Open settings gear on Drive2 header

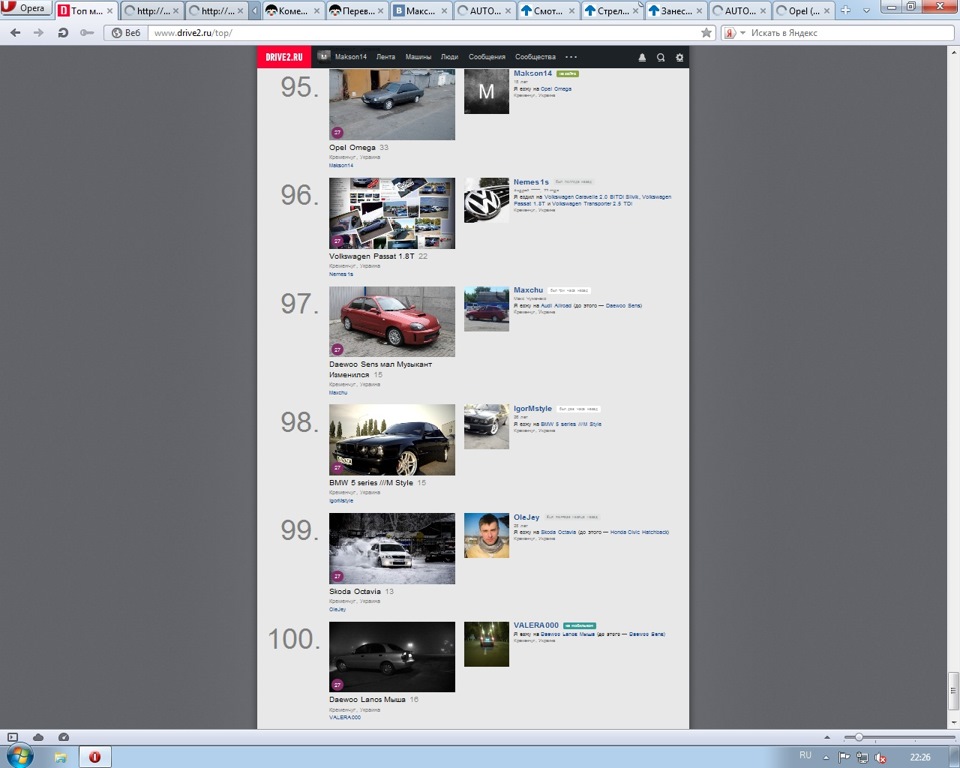[679, 58]
